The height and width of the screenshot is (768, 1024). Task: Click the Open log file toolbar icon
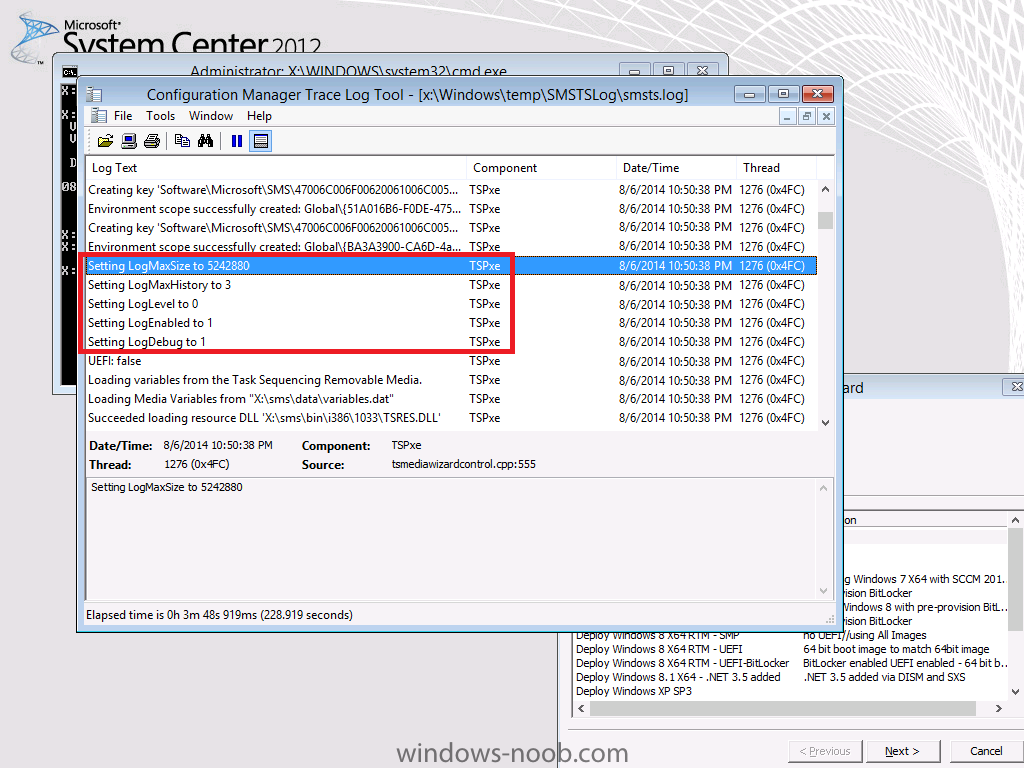pyautogui.click(x=105, y=141)
